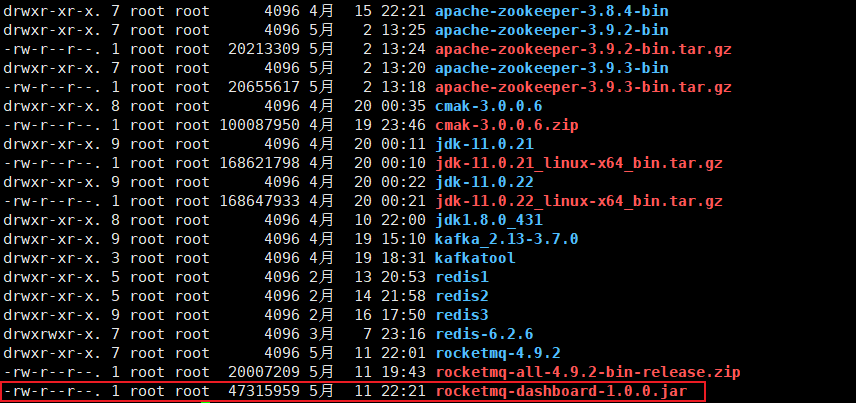Select the kafka_2.13-3.7.0 directory name
The height and width of the screenshot is (403, 856).
pyautogui.click(x=507, y=239)
